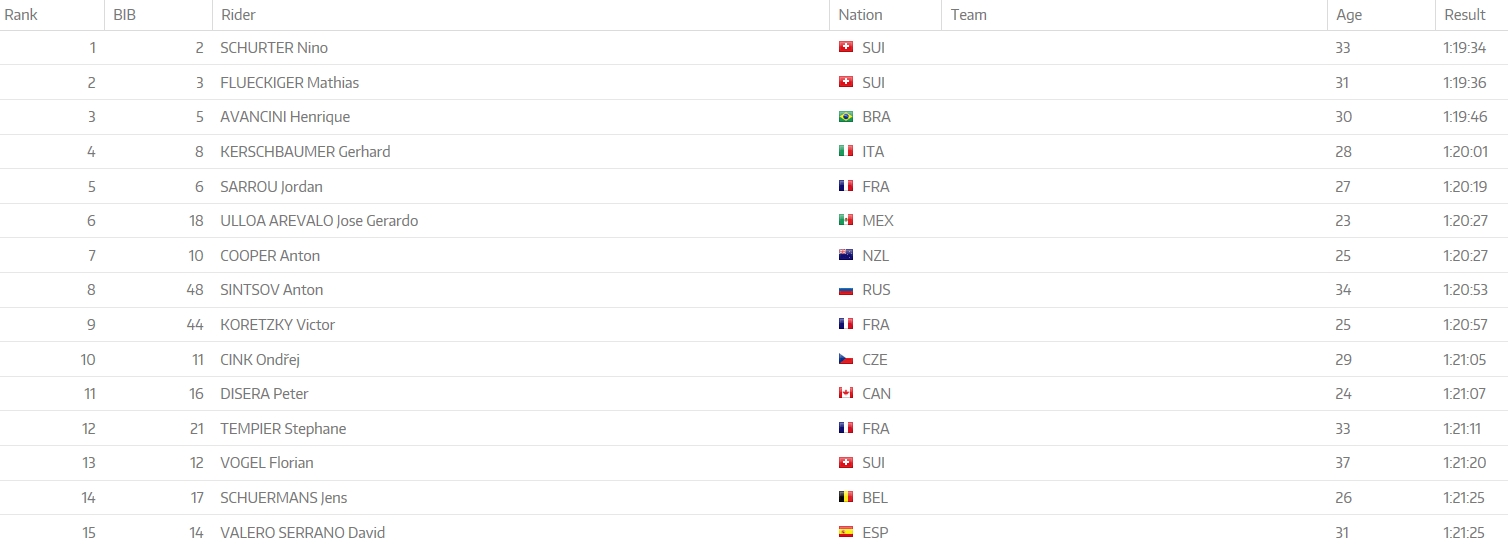Sort the table by the Rank column header
This screenshot has height=549, width=1508.
pos(21,15)
